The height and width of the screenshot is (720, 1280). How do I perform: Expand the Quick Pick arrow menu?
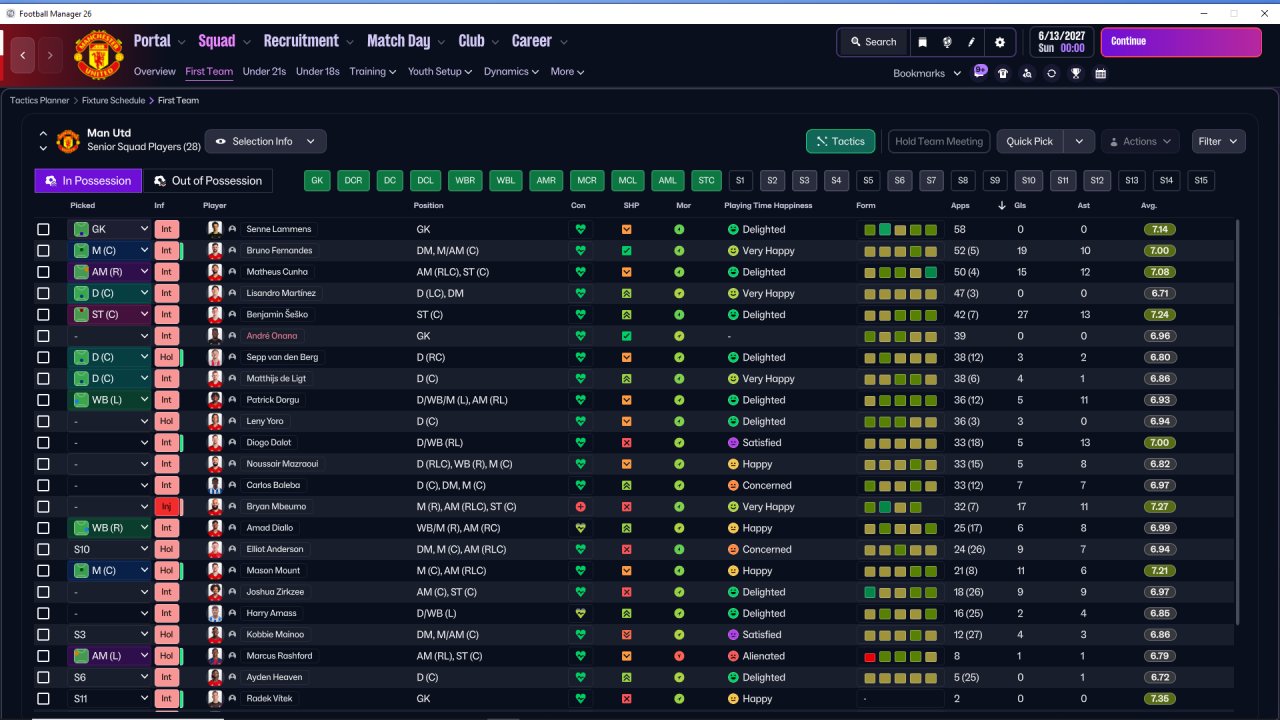[1079, 141]
